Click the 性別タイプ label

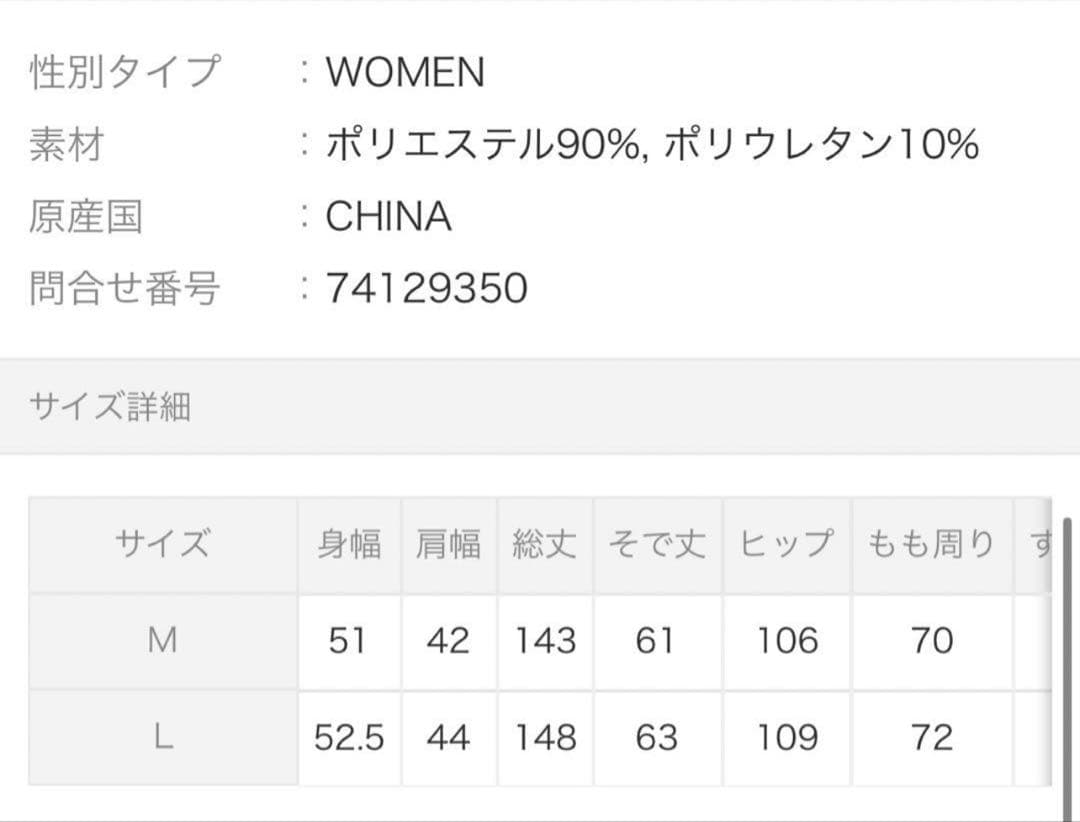coord(124,73)
